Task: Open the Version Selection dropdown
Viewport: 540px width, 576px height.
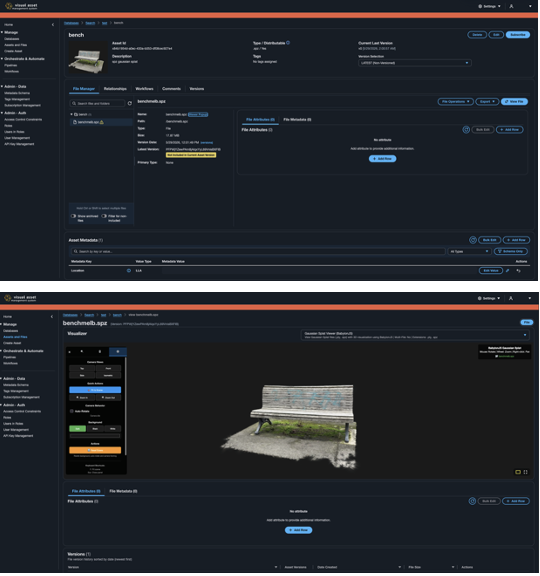Action: pyautogui.click(x=414, y=63)
